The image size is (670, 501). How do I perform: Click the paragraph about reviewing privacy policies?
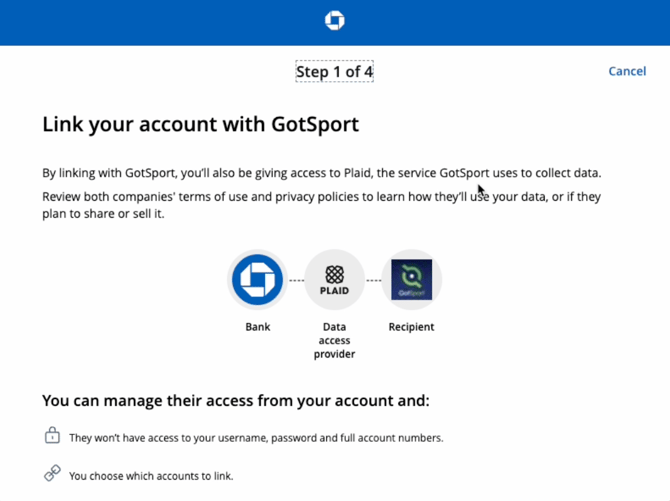320,205
